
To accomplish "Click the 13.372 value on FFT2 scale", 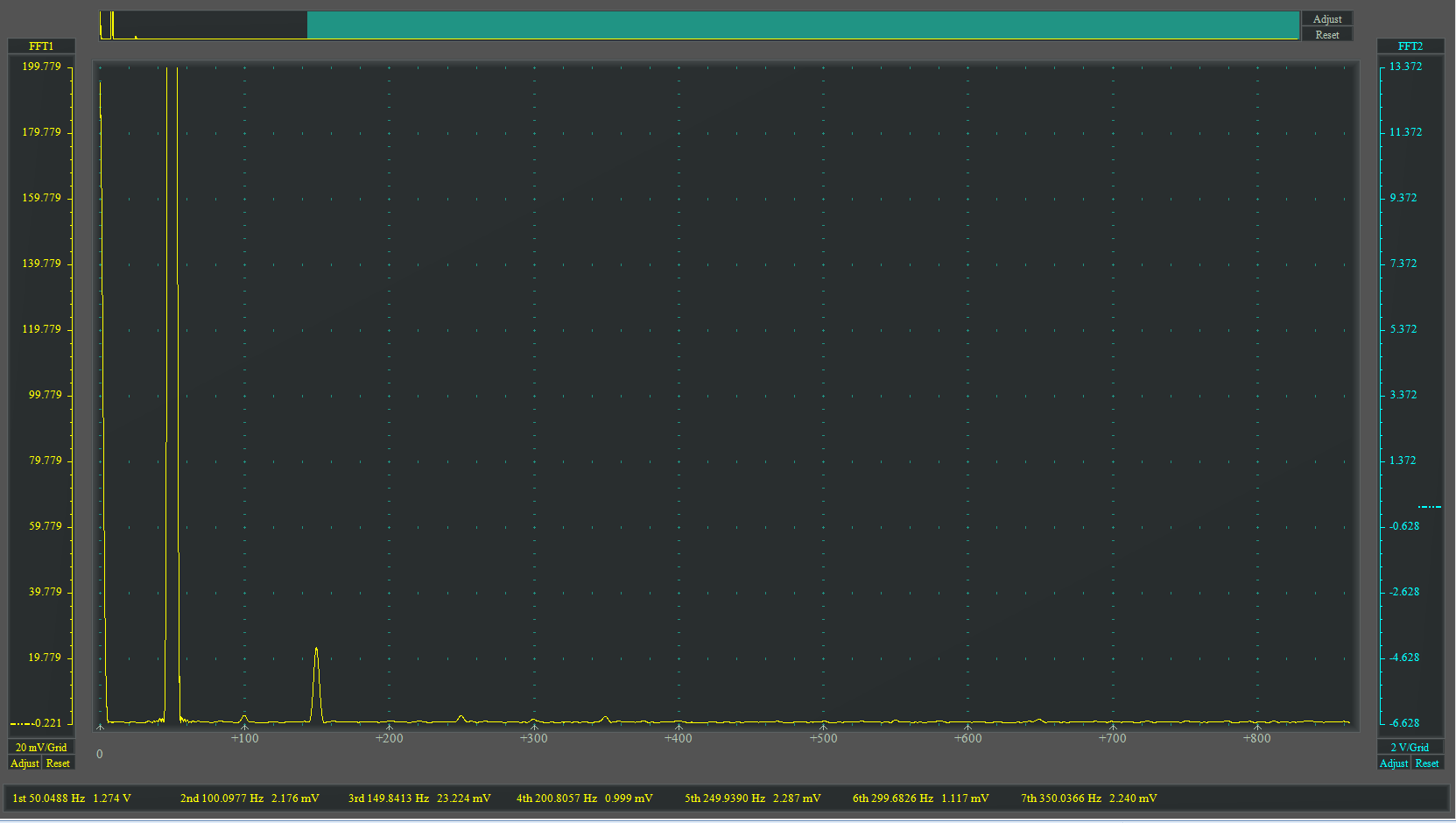I will (x=1405, y=67).
